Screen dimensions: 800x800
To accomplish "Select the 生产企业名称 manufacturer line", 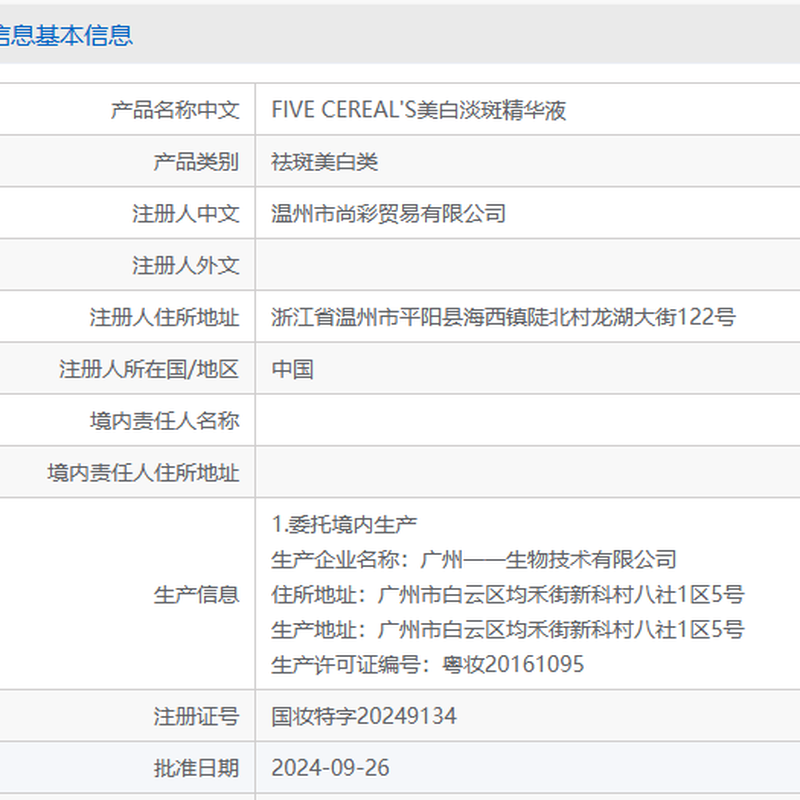I will click(474, 559).
